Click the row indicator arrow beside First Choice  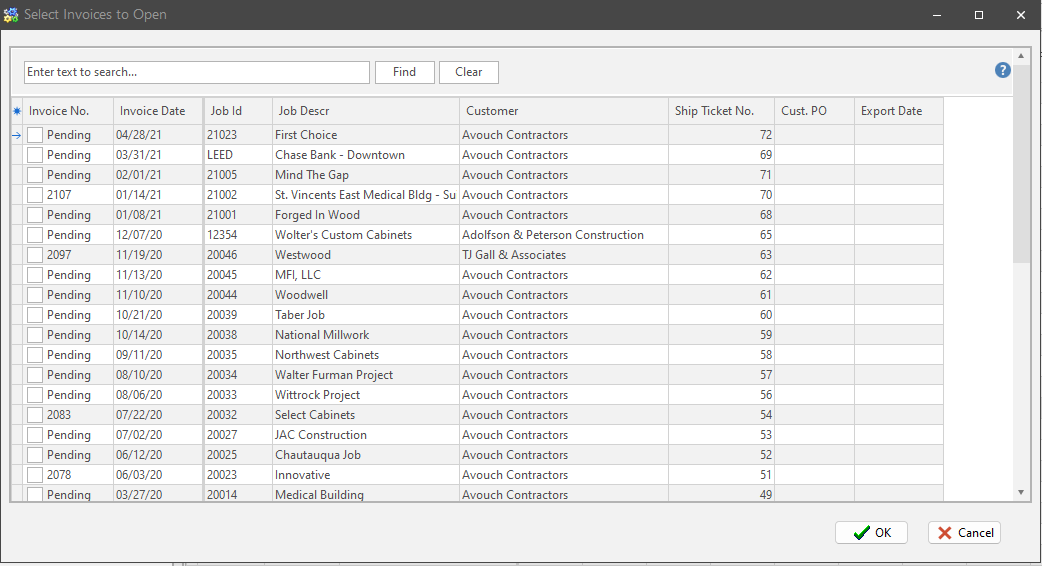click(x=16, y=135)
